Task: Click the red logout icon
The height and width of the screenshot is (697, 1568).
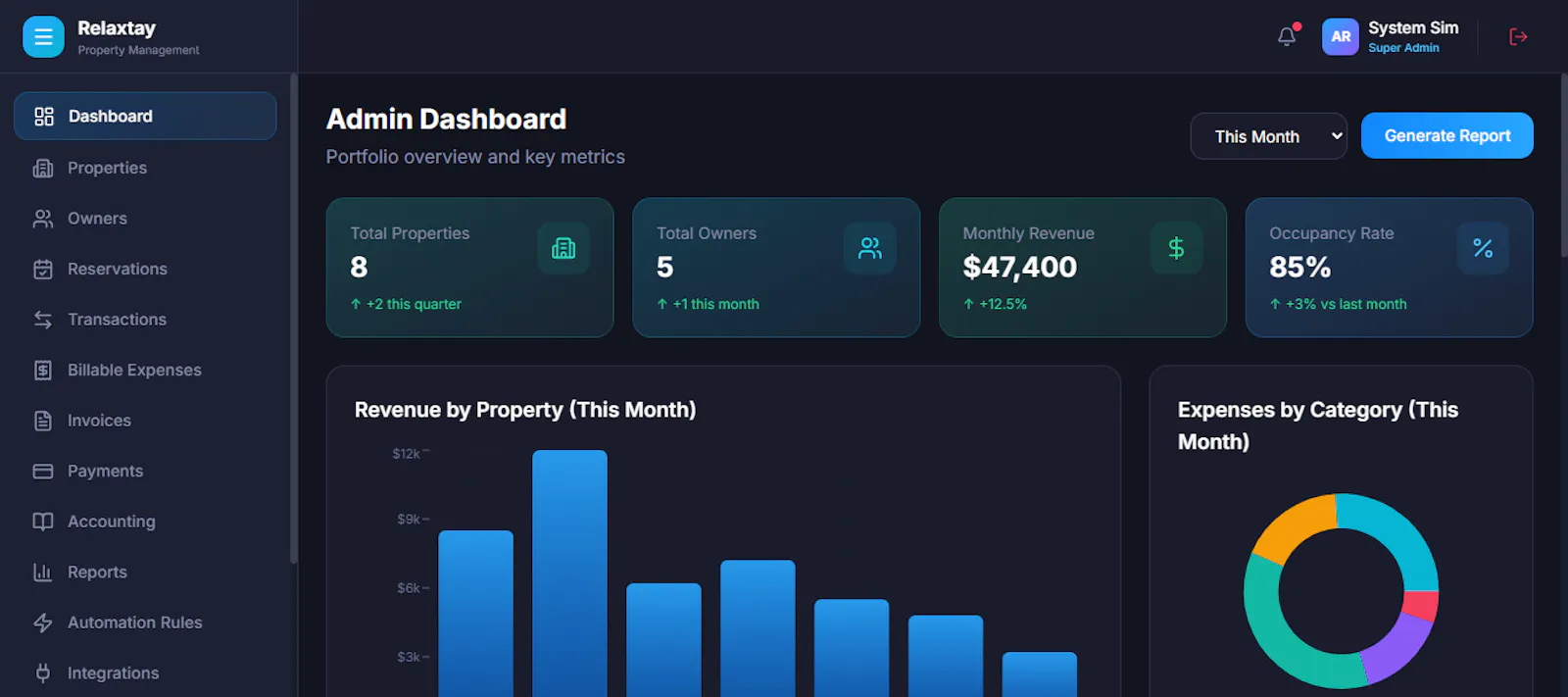Action: [x=1518, y=37]
